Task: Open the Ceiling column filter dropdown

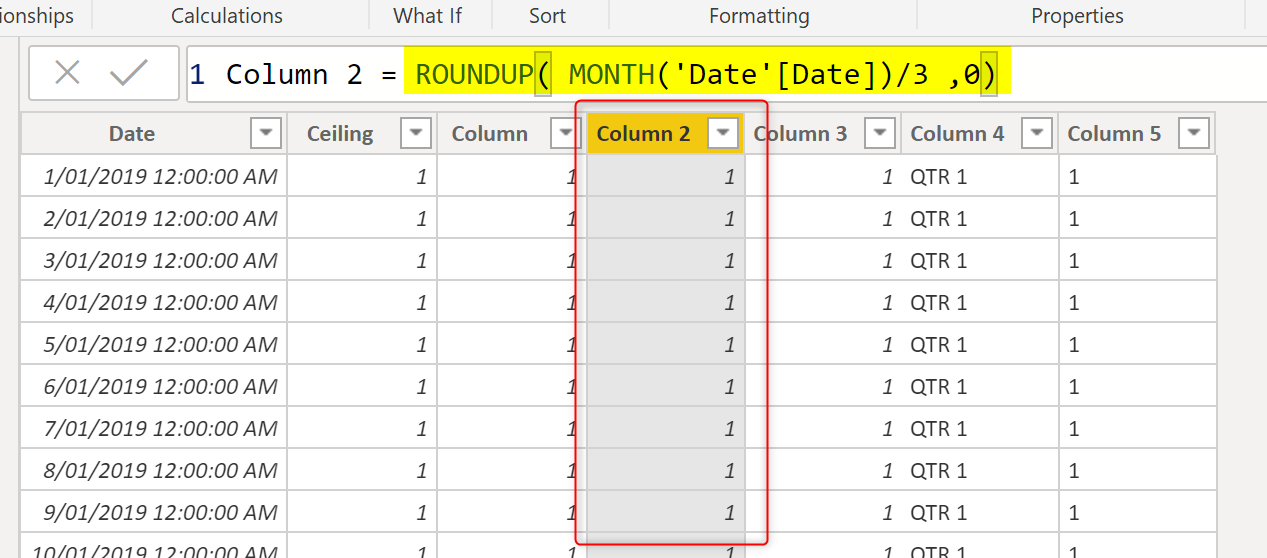Action: click(x=416, y=133)
